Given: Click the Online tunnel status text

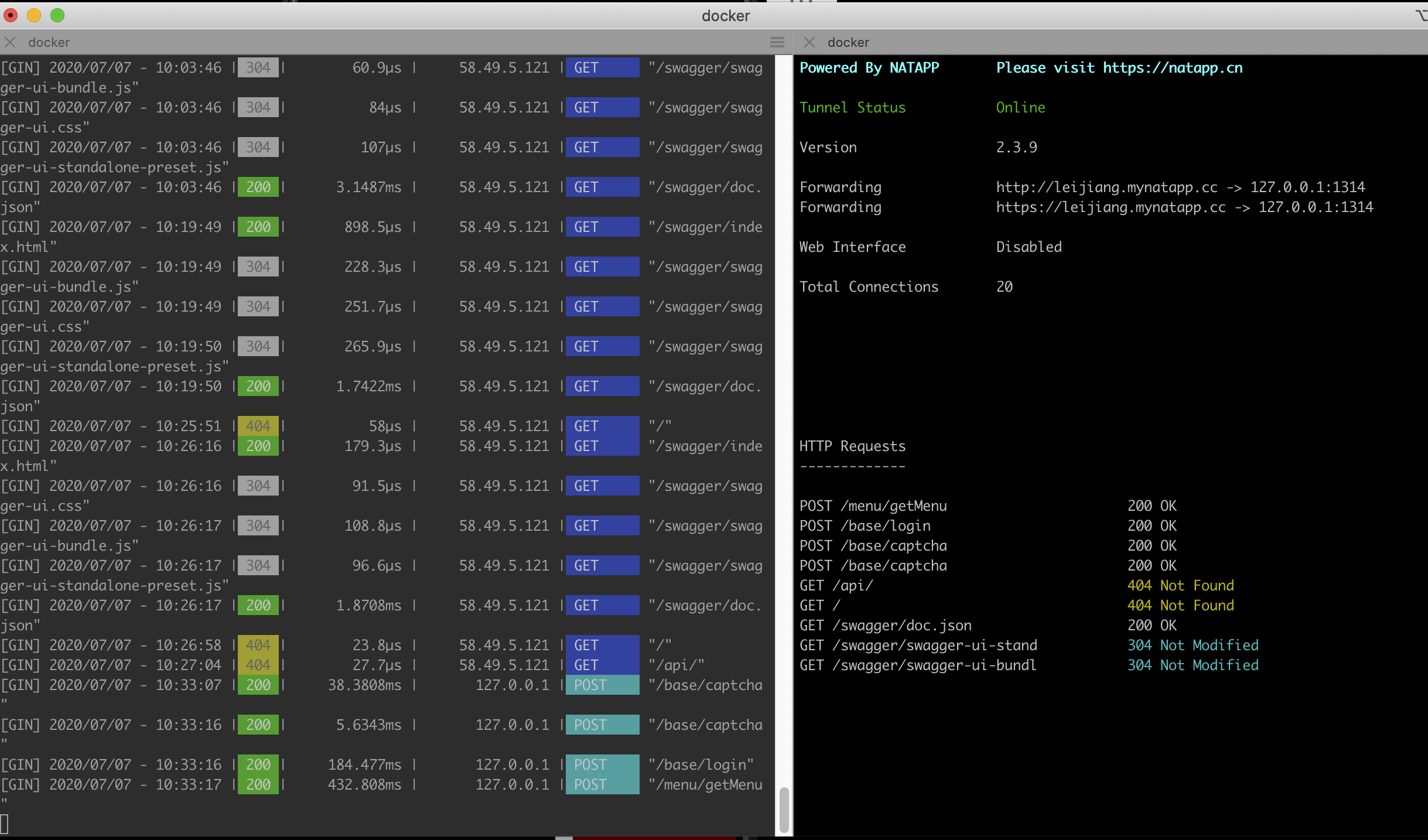Looking at the screenshot, I should pos(1020,107).
